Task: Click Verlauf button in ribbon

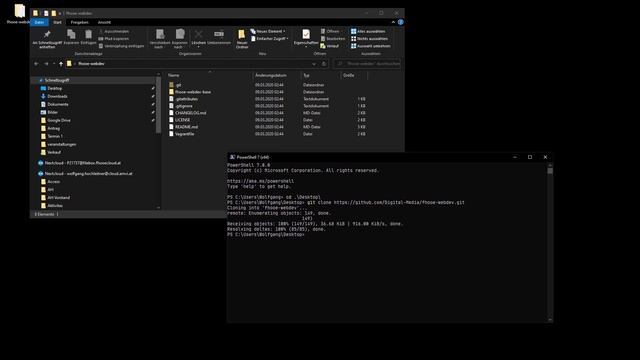Action: (330, 46)
